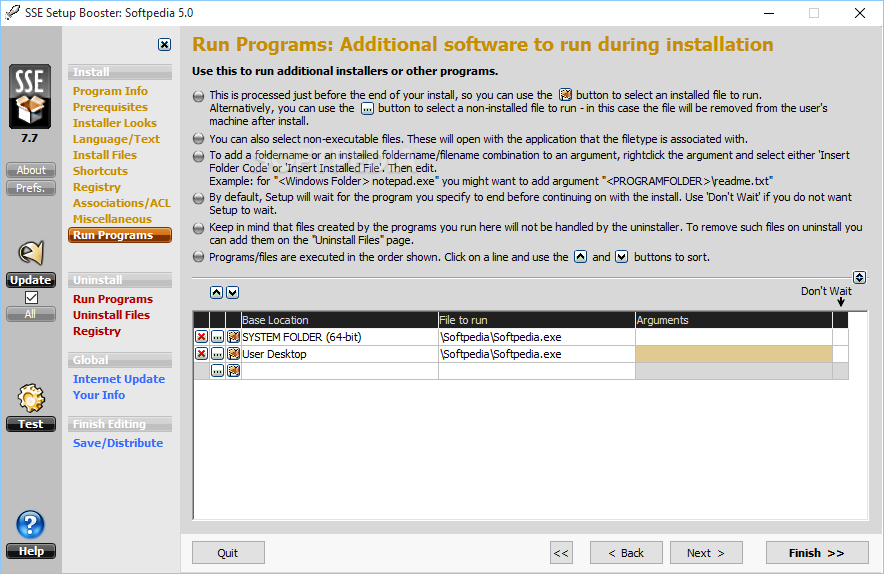The height and width of the screenshot is (574, 884).
Task: Browse non-installed file for the empty row
Action: pos(218,370)
